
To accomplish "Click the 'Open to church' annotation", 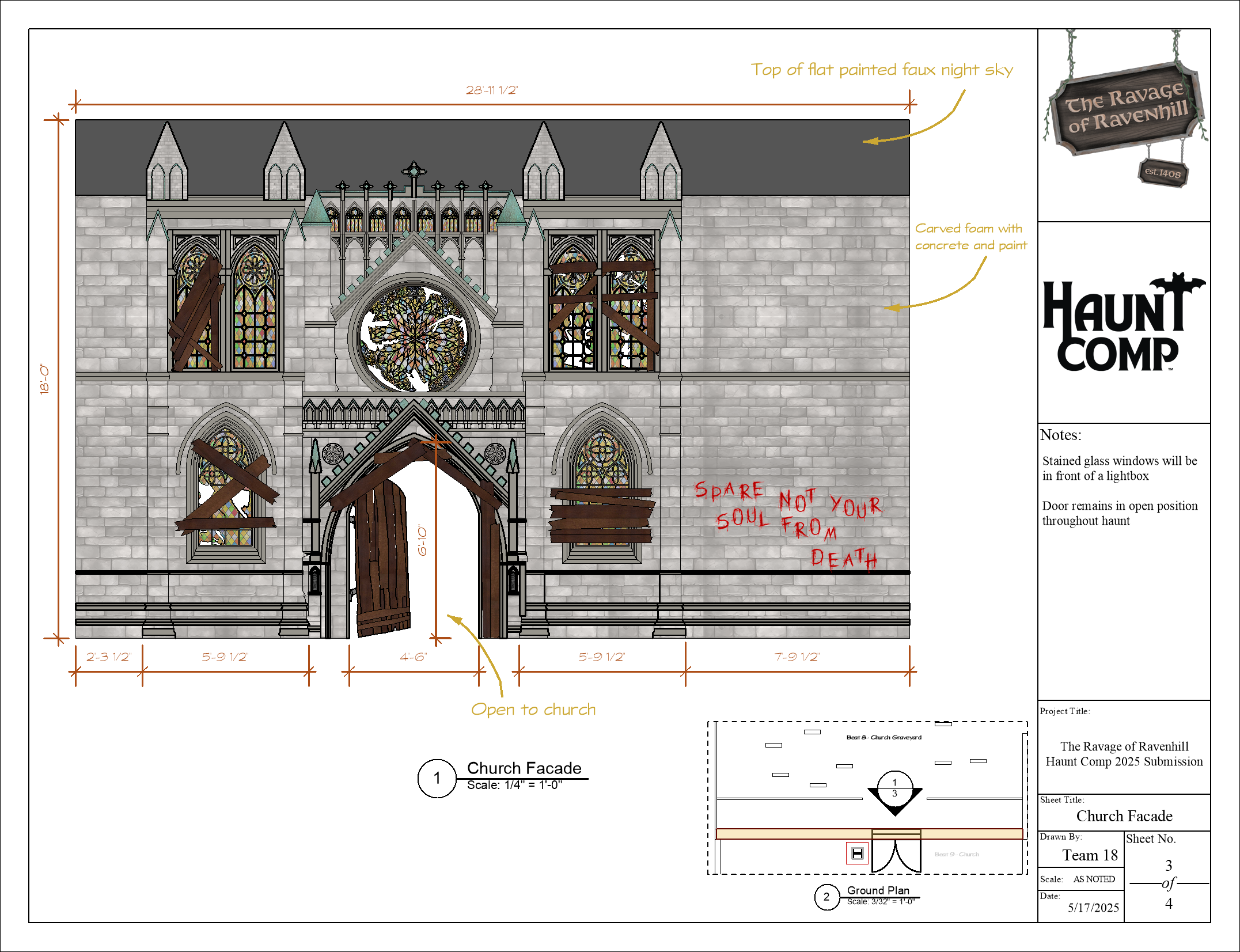I will point(533,709).
